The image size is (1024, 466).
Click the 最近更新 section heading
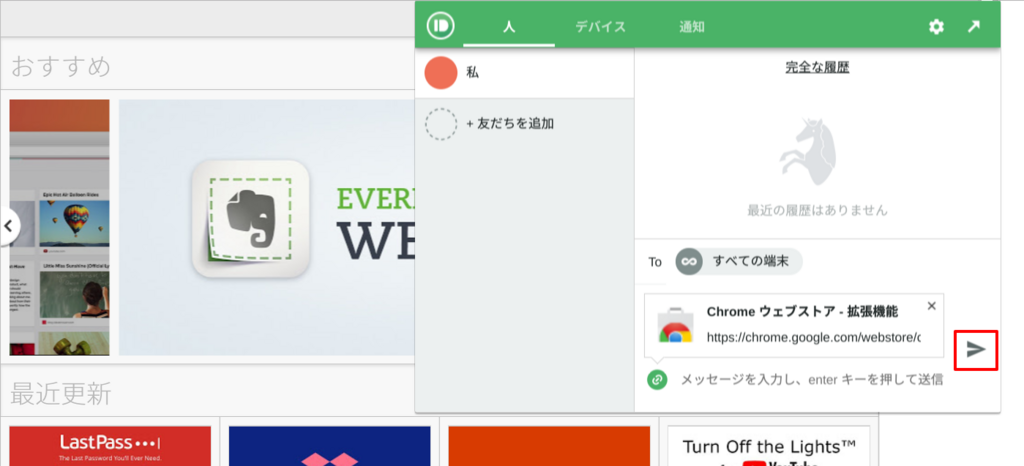[61, 394]
